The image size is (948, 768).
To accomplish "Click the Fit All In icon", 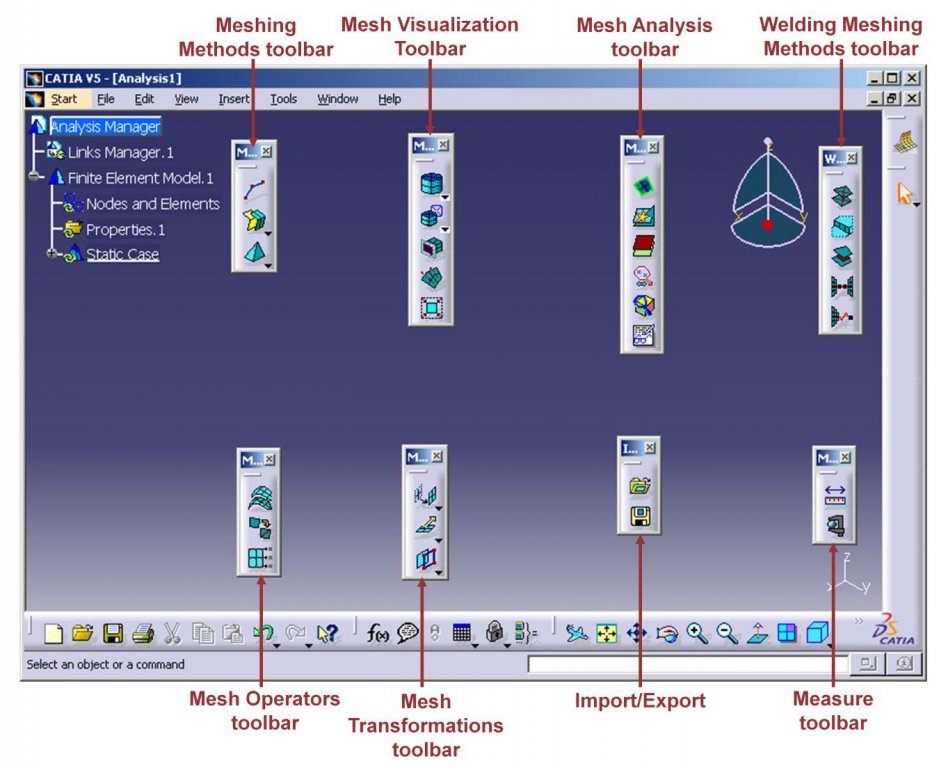I will (606, 633).
